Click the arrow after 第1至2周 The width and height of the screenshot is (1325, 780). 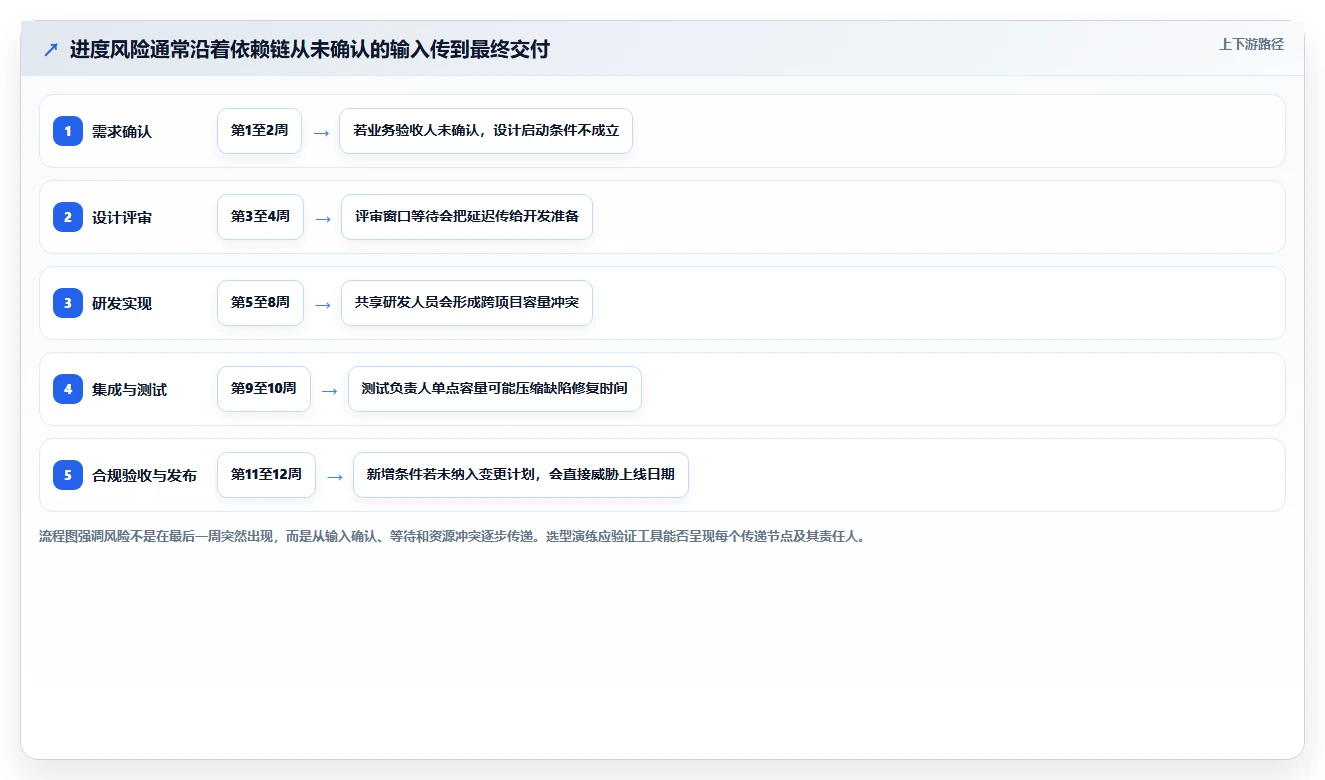[321, 132]
